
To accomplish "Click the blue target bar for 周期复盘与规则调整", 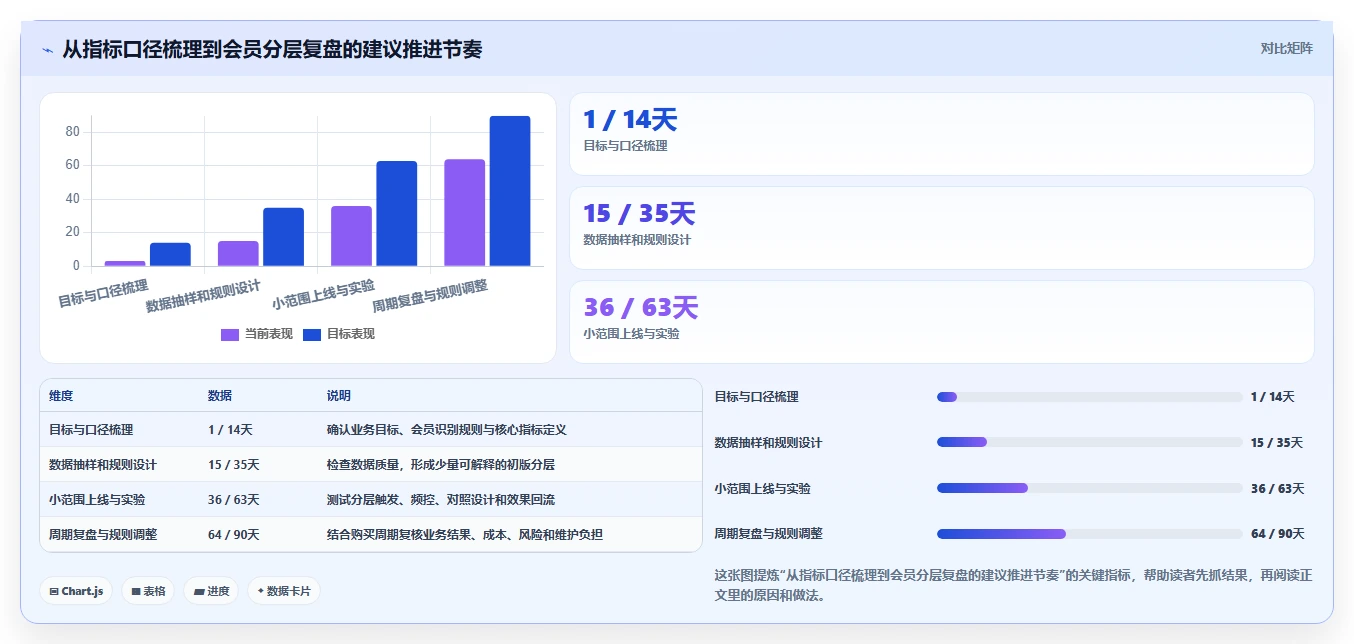I will (x=510, y=191).
